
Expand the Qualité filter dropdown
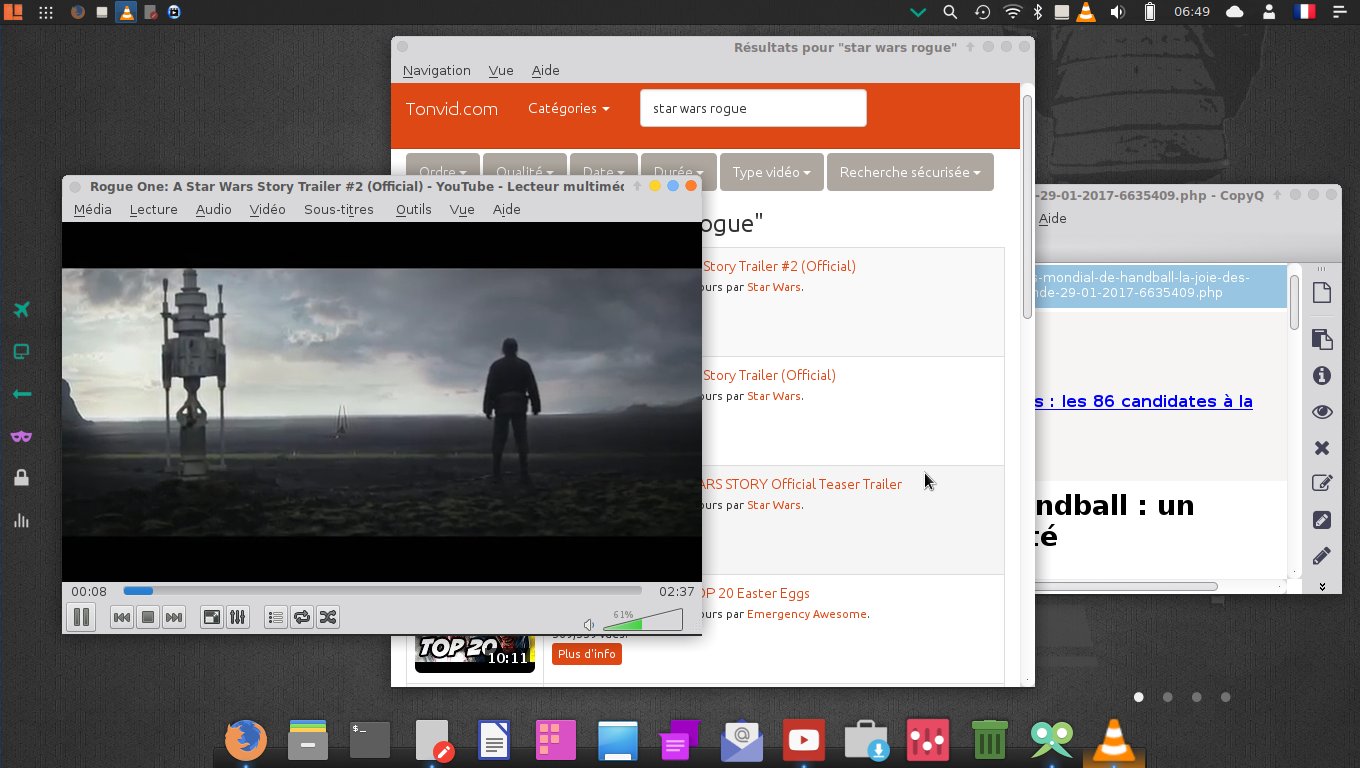click(x=525, y=172)
